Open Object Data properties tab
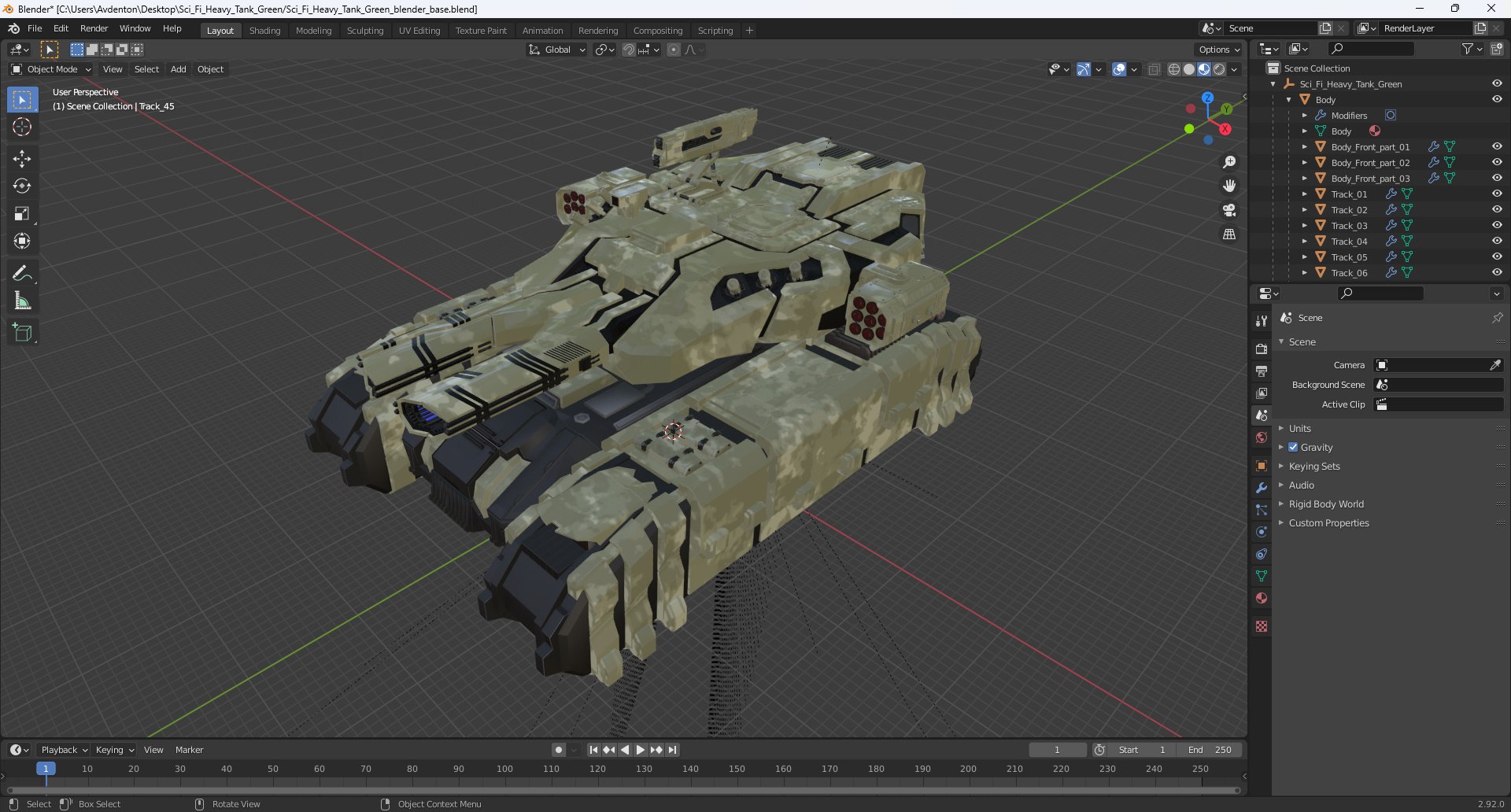Viewport: 1511px width, 812px height. (1262, 576)
